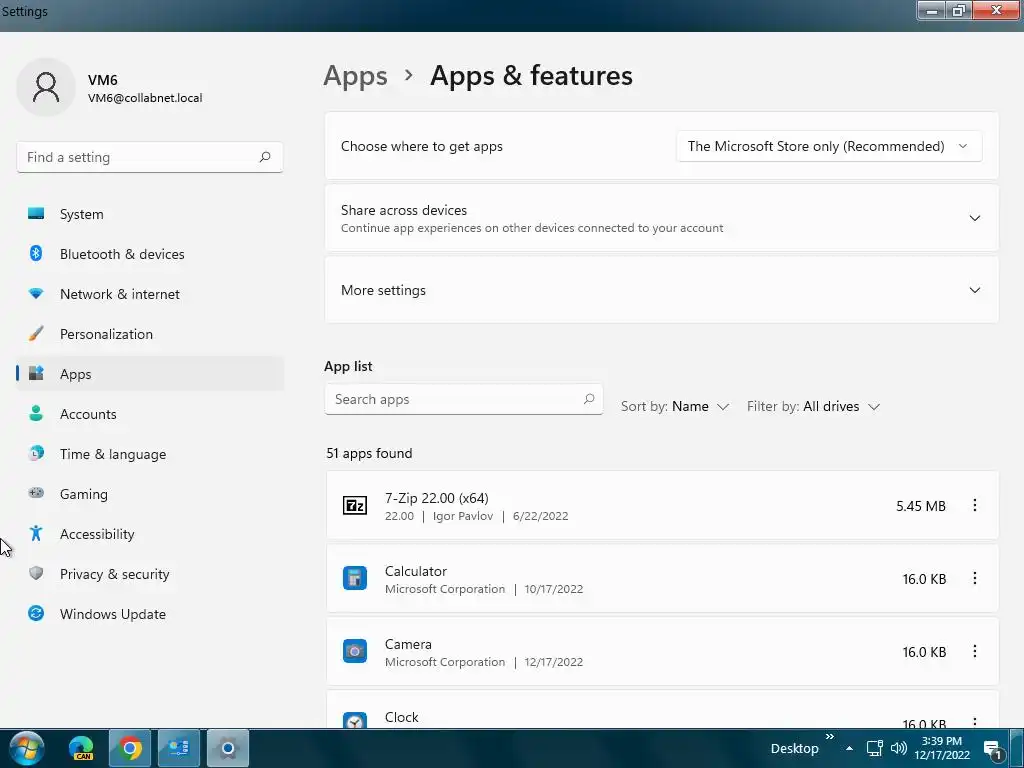Select the Apps sidebar category

click(x=150, y=374)
